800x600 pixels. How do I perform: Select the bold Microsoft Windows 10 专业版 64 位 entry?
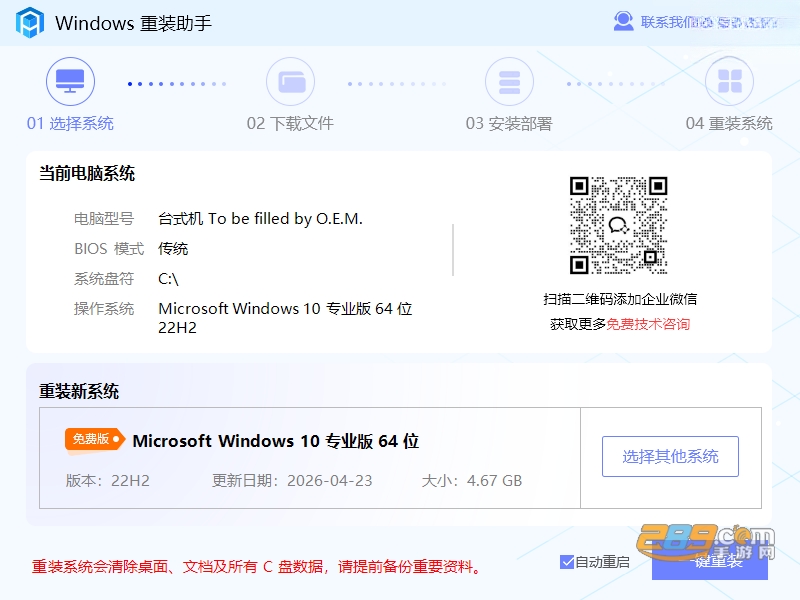tap(276, 441)
